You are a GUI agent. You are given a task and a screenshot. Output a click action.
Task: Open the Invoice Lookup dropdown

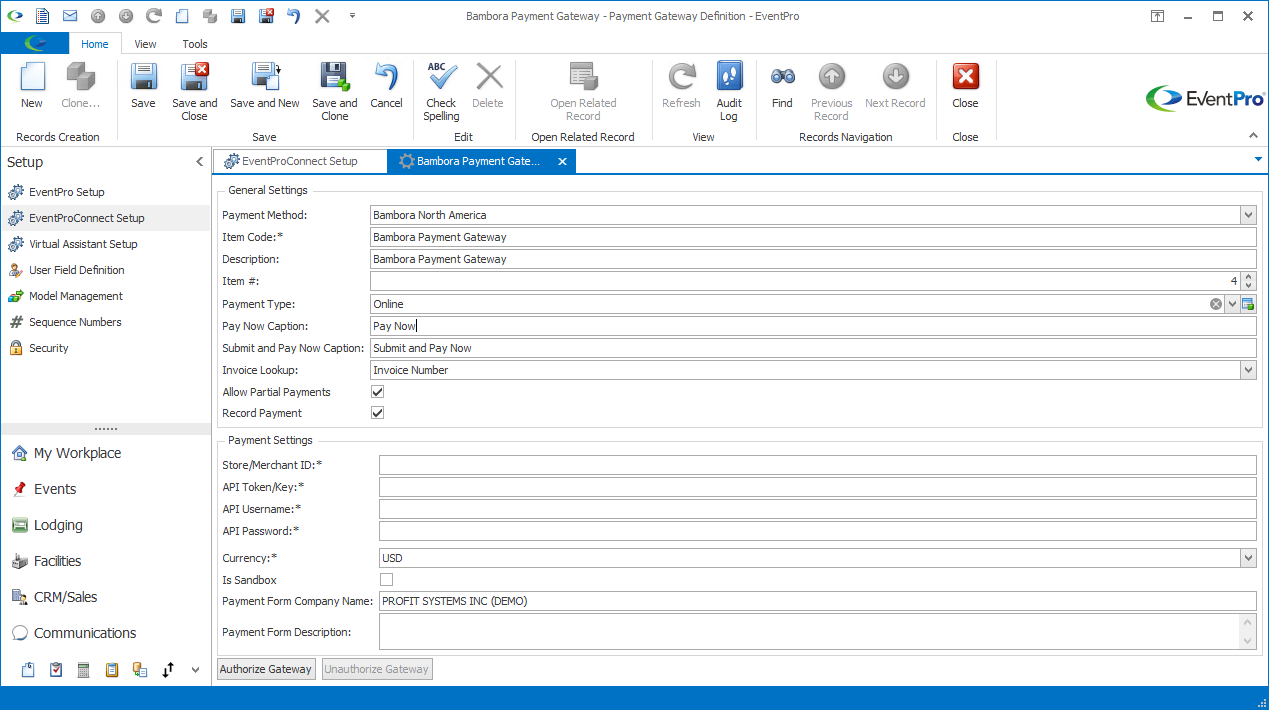[x=1248, y=370]
